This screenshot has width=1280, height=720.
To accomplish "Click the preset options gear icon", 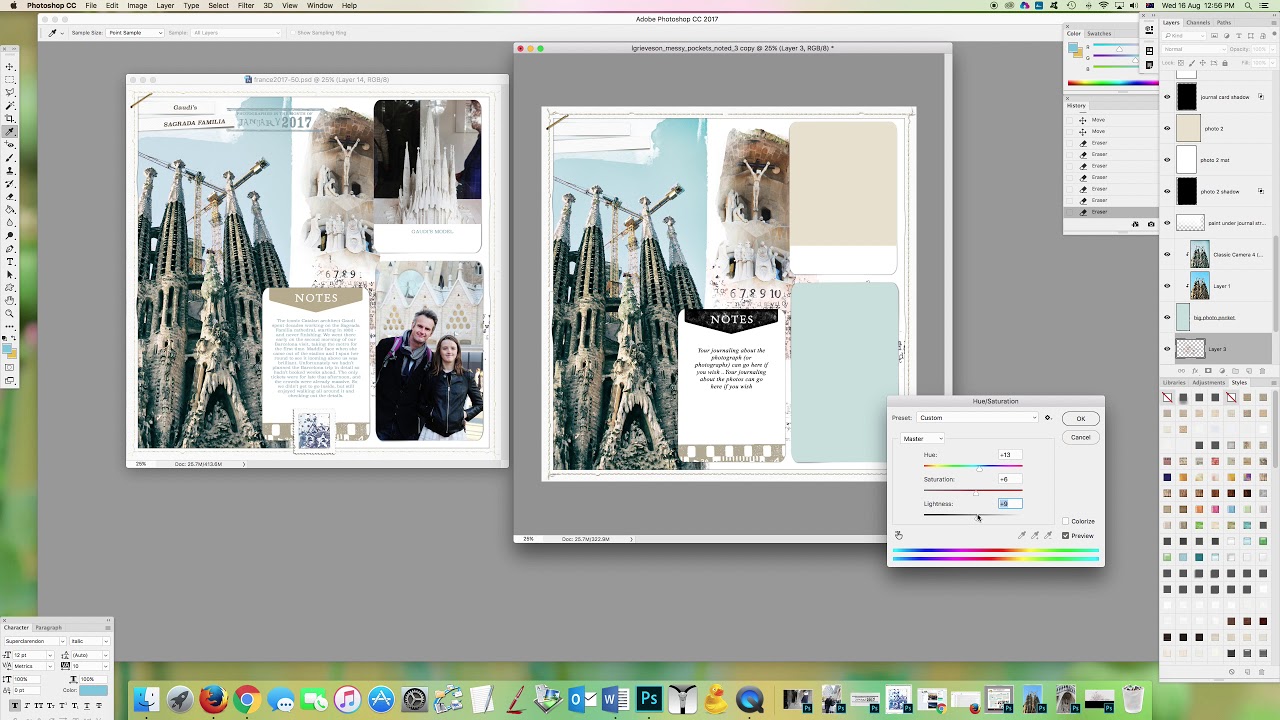I will point(1048,418).
